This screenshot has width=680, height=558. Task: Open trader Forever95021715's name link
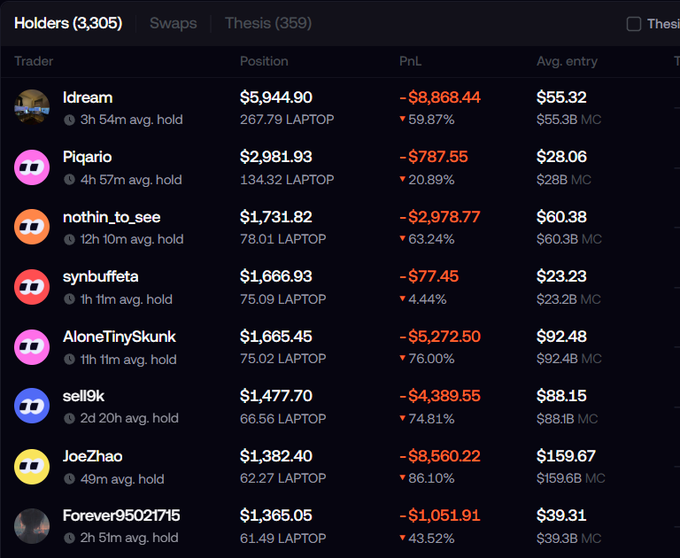[x=121, y=516]
